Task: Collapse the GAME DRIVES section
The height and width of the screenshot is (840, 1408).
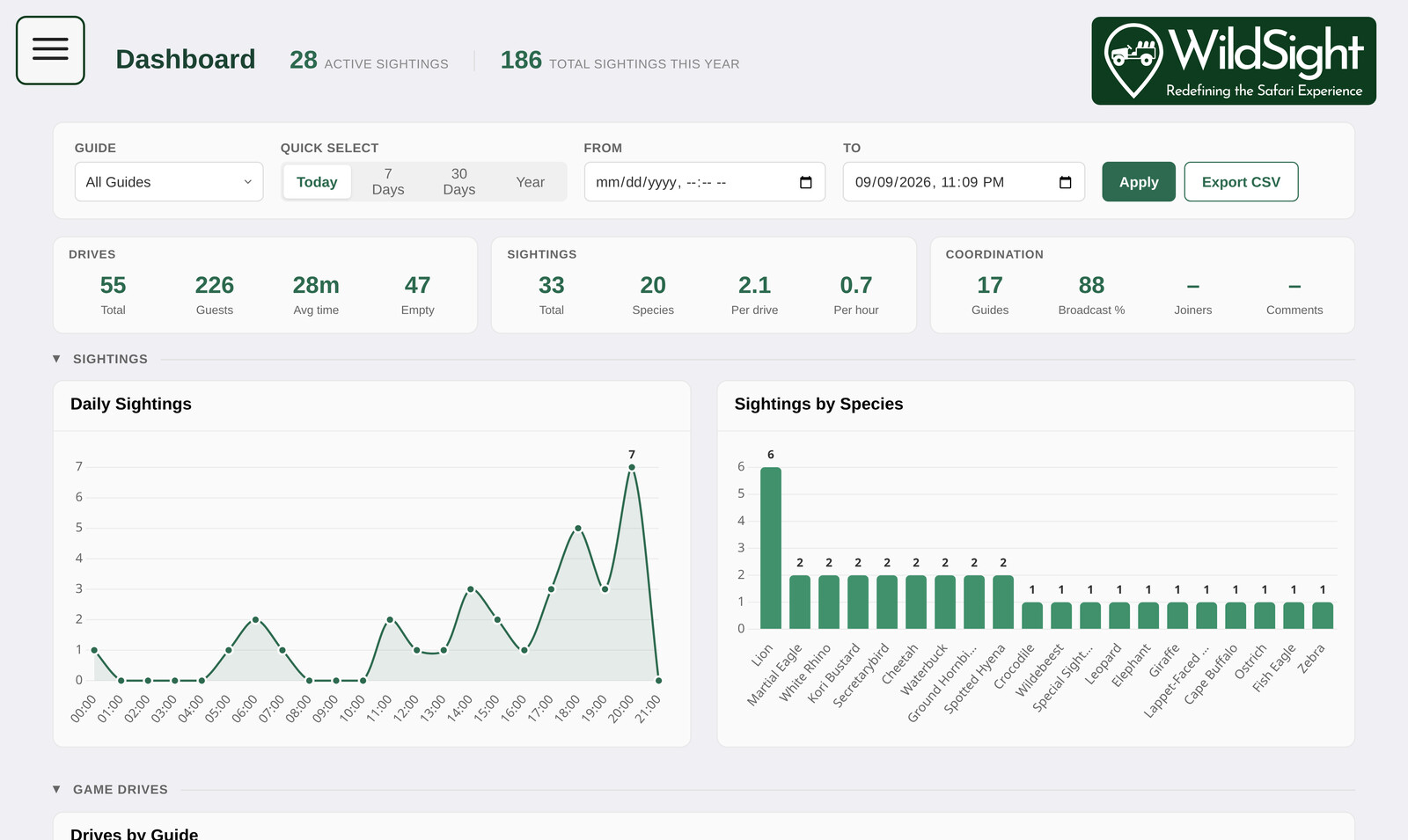Action: (x=56, y=789)
